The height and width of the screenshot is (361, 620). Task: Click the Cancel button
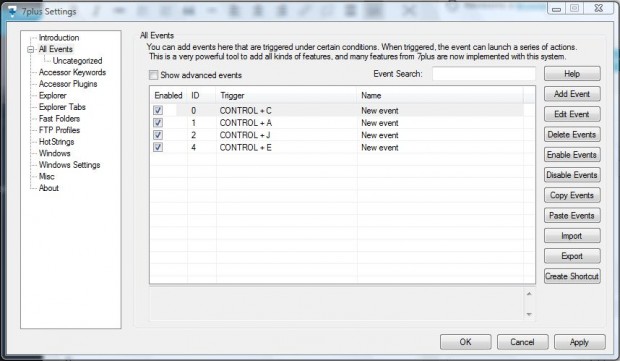point(522,342)
